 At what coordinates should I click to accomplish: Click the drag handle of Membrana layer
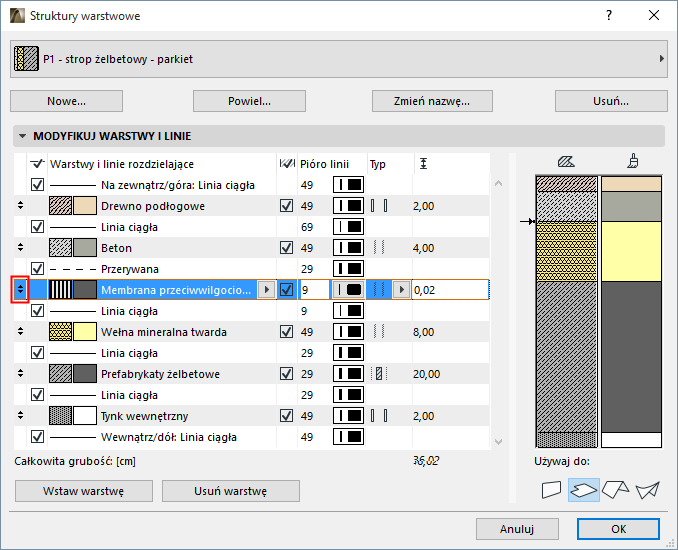[20, 290]
